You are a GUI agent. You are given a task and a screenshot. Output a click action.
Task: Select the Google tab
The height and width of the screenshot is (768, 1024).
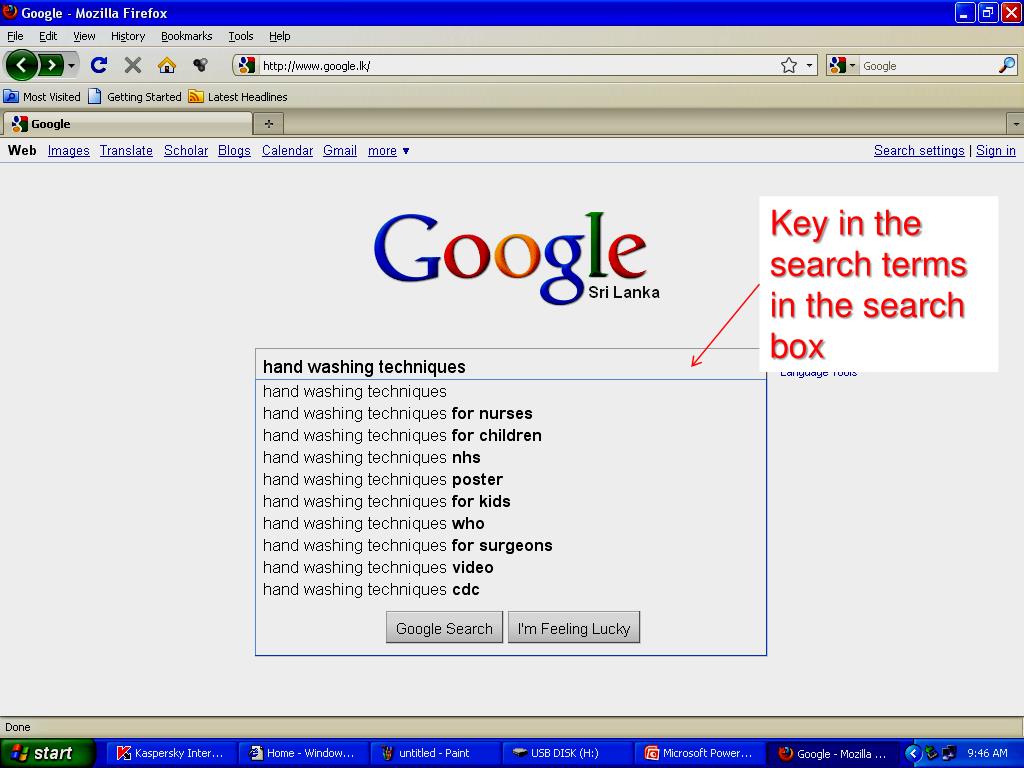pos(127,123)
